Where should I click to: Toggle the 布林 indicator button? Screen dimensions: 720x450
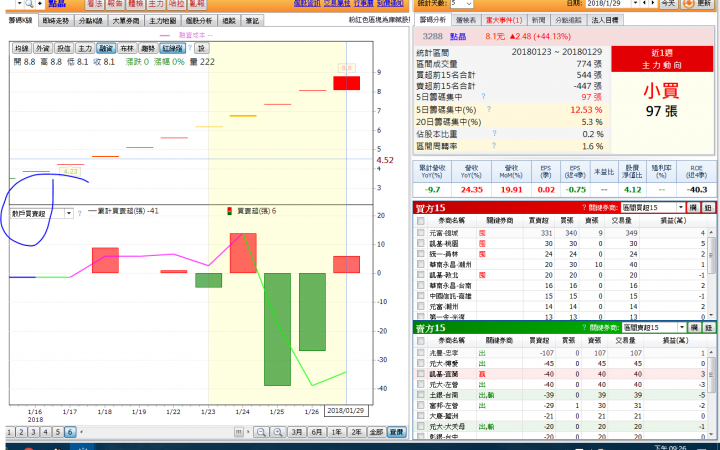pyautogui.click(x=127, y=48)
